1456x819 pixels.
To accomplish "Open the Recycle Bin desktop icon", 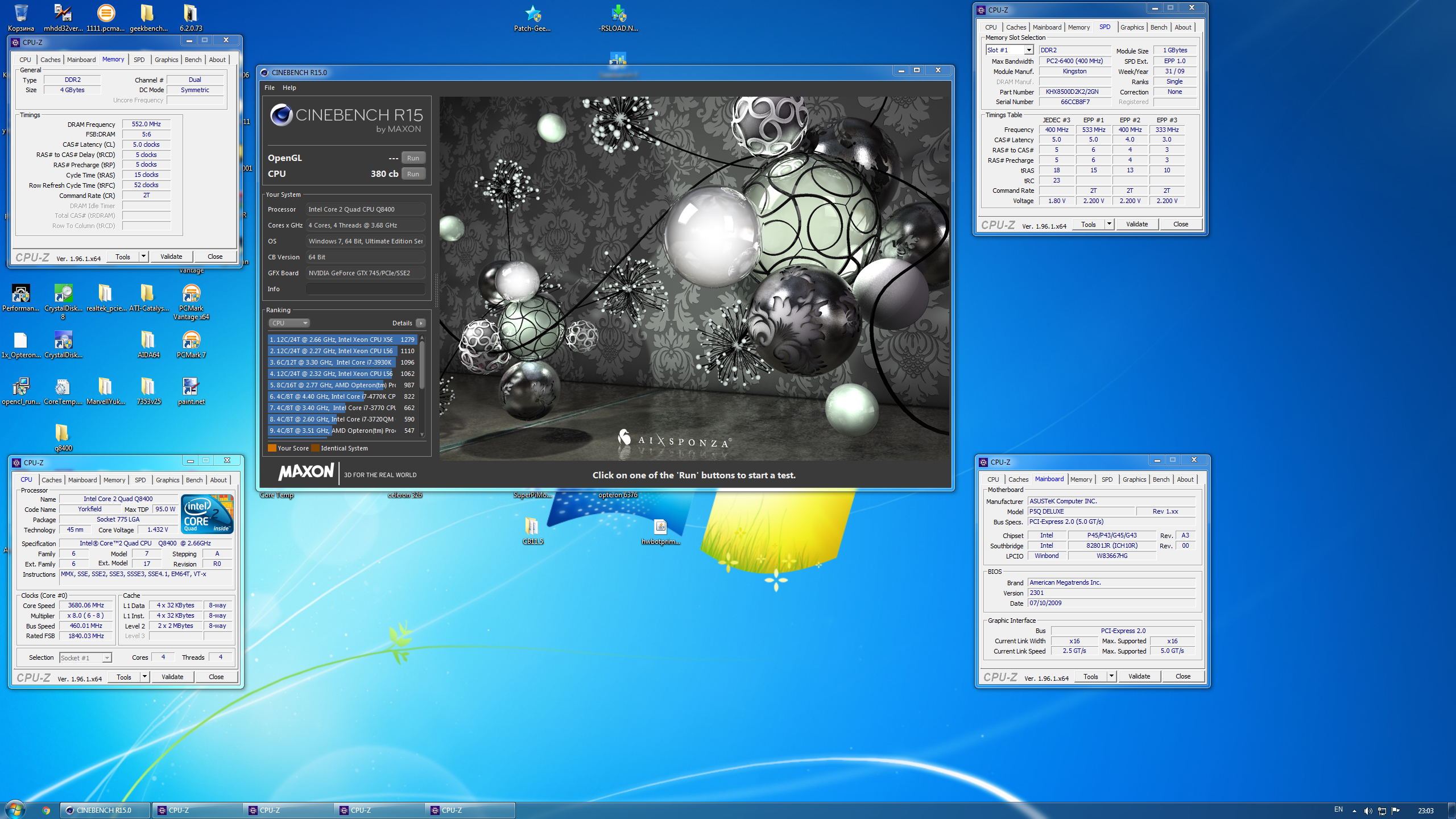I will click(21, 18).
